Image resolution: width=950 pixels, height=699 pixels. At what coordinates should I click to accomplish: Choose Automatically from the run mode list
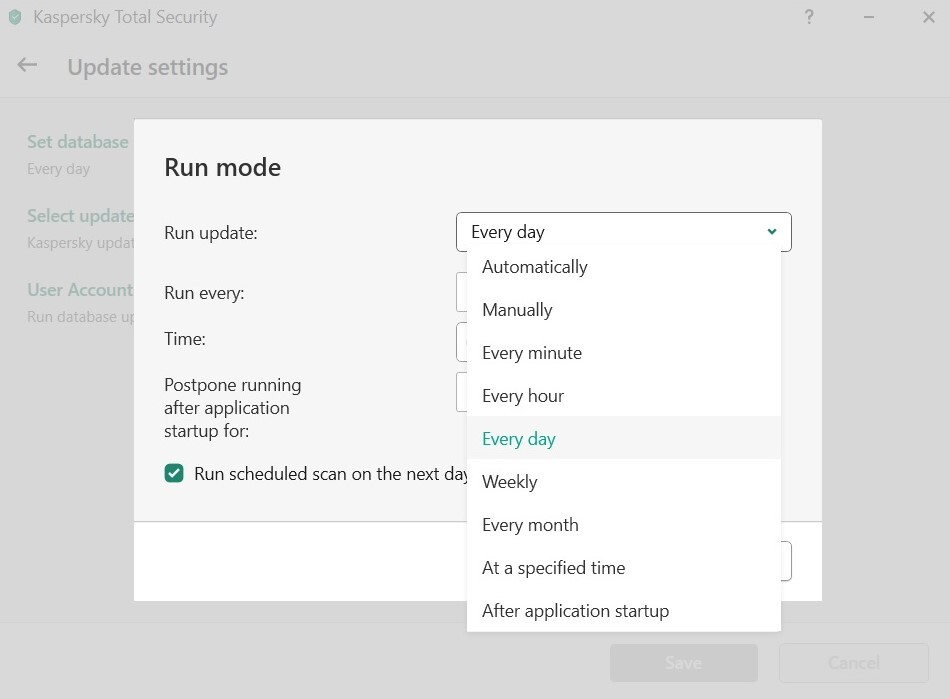(x=623, y=267)
